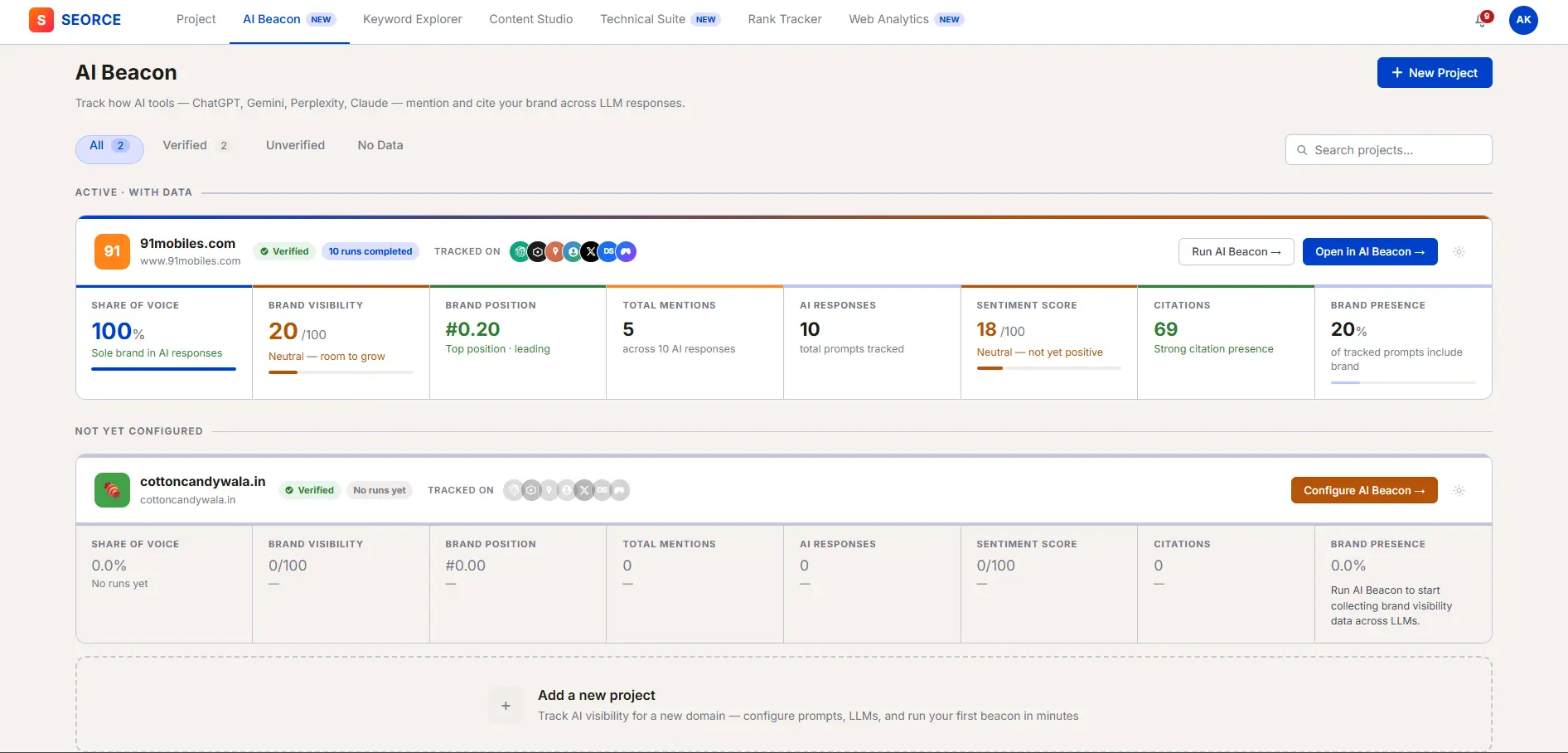Click 'across 10 AI responses' text
The image size is (1568, 753).
[x=679, y=349]
